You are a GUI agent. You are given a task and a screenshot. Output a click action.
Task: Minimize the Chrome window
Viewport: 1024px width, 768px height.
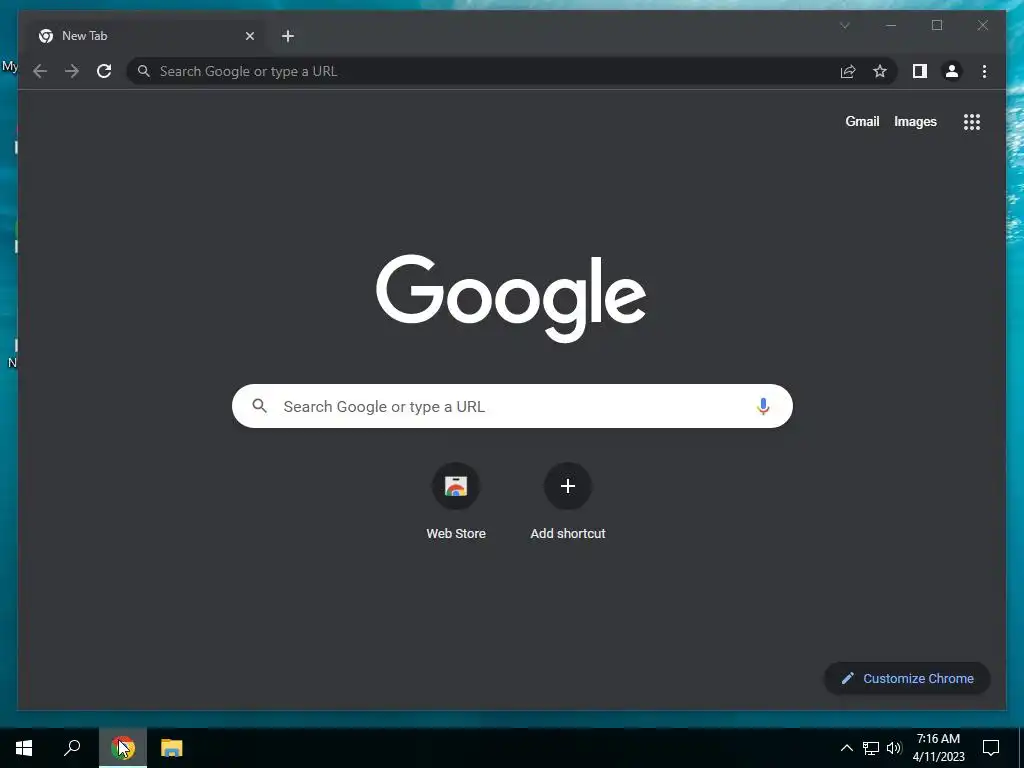pos(891,25)
